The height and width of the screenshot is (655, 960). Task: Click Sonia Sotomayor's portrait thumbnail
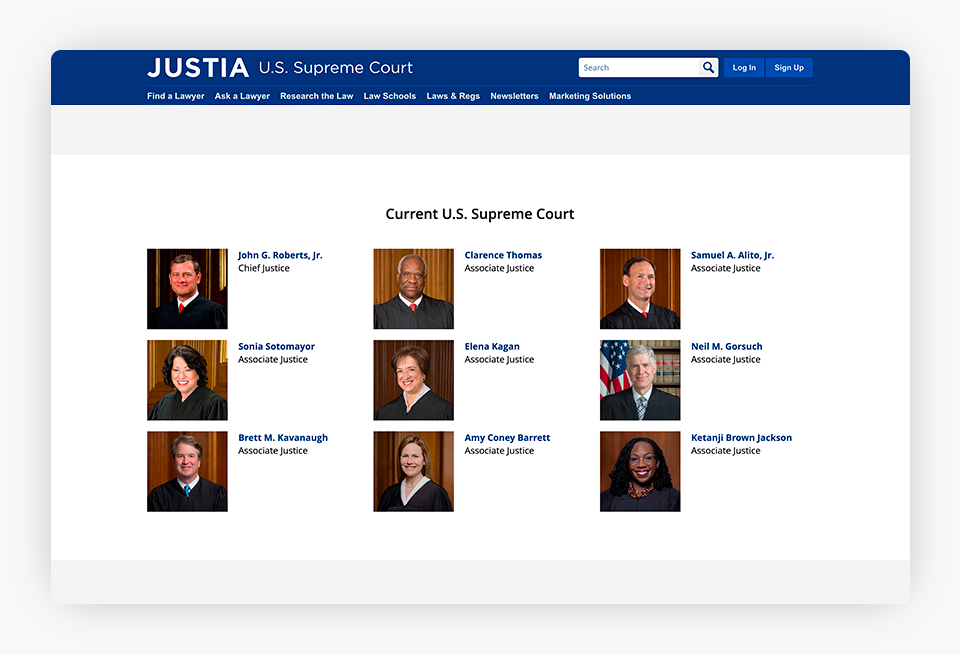coord(187,380)
